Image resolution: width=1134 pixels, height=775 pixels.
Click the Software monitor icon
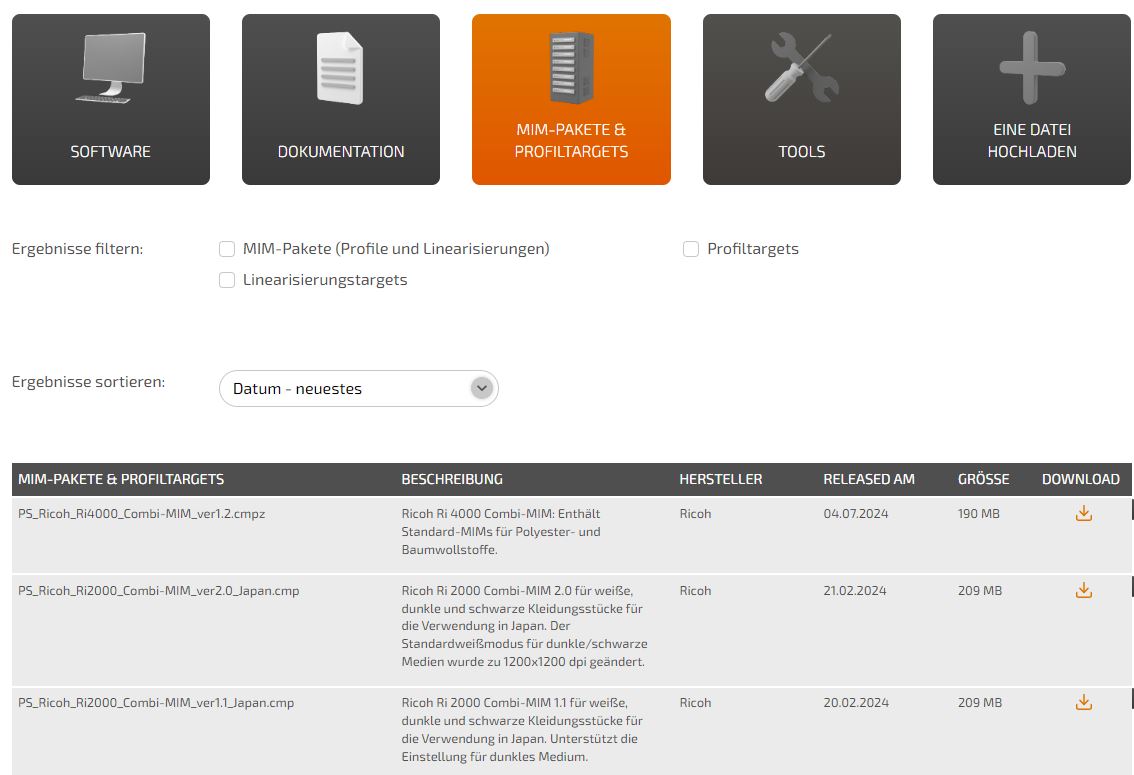pos(110,68)
